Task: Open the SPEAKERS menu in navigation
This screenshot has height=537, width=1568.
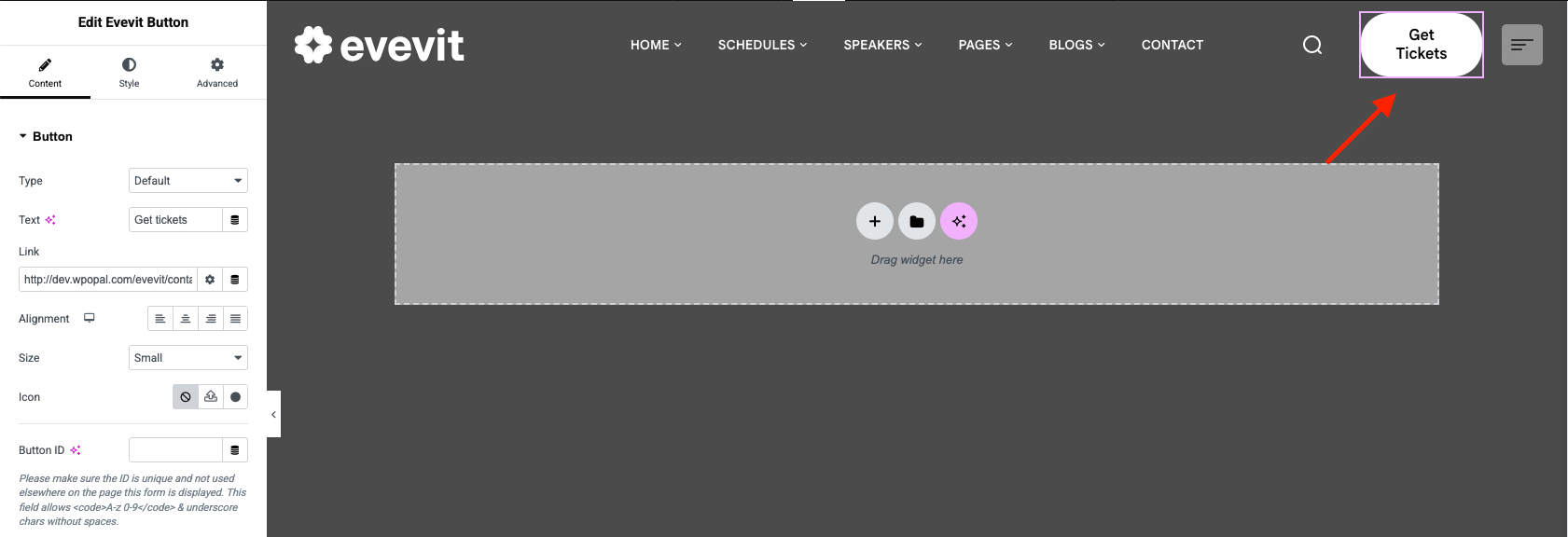Action: click(882, 45)
